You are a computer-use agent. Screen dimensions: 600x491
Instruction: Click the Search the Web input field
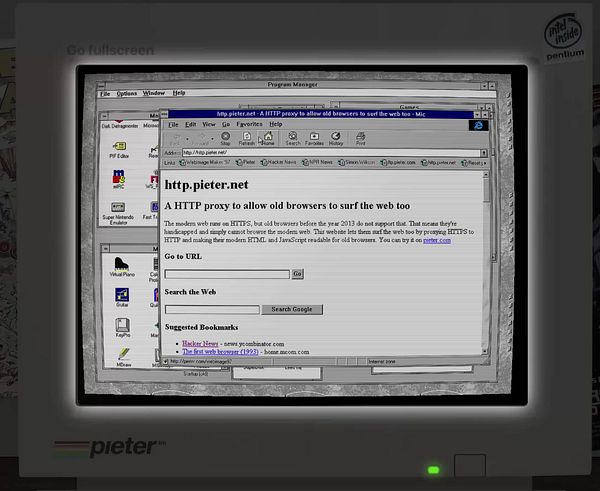tap(212, 310)
